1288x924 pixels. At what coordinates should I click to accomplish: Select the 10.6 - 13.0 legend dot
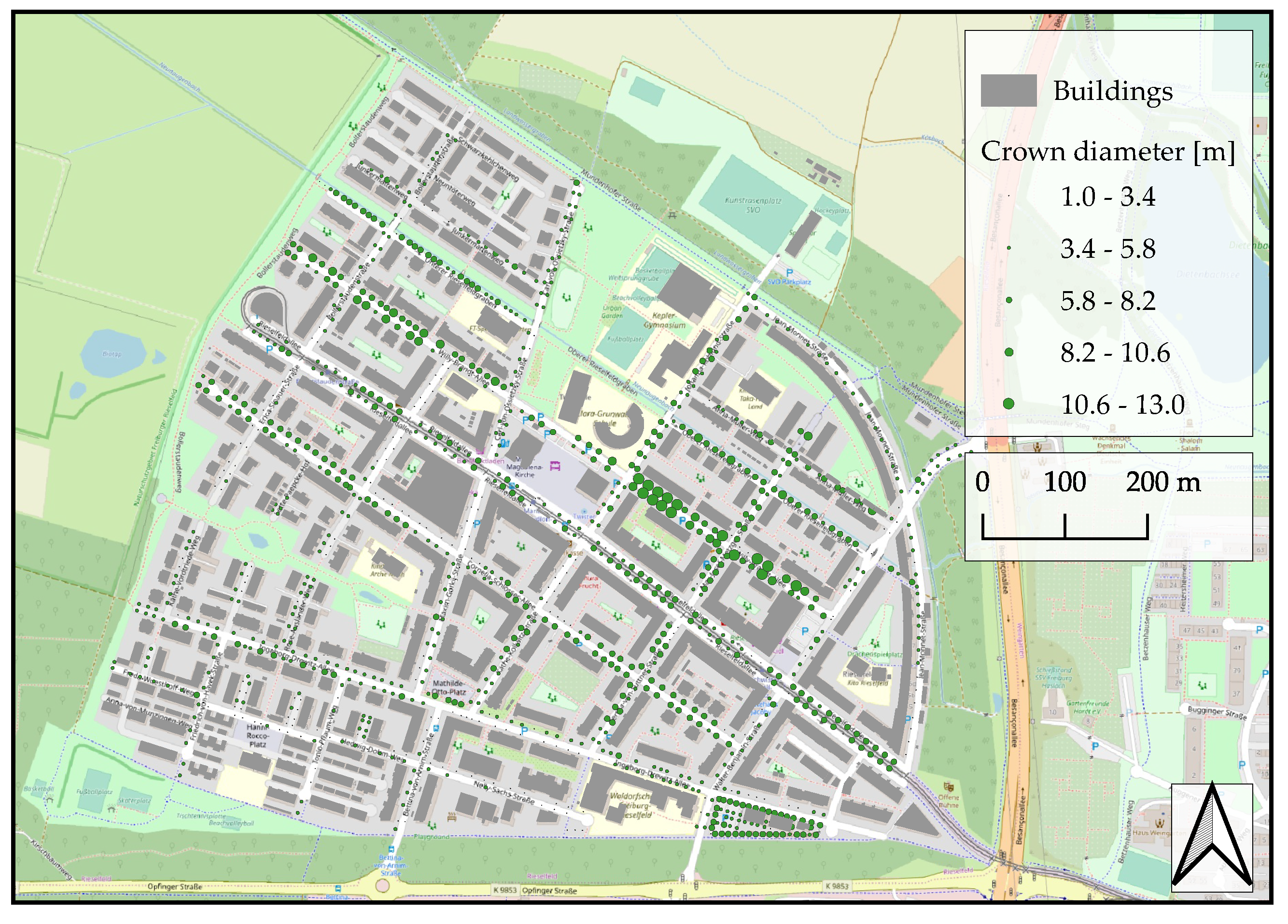coord(1008,404)
